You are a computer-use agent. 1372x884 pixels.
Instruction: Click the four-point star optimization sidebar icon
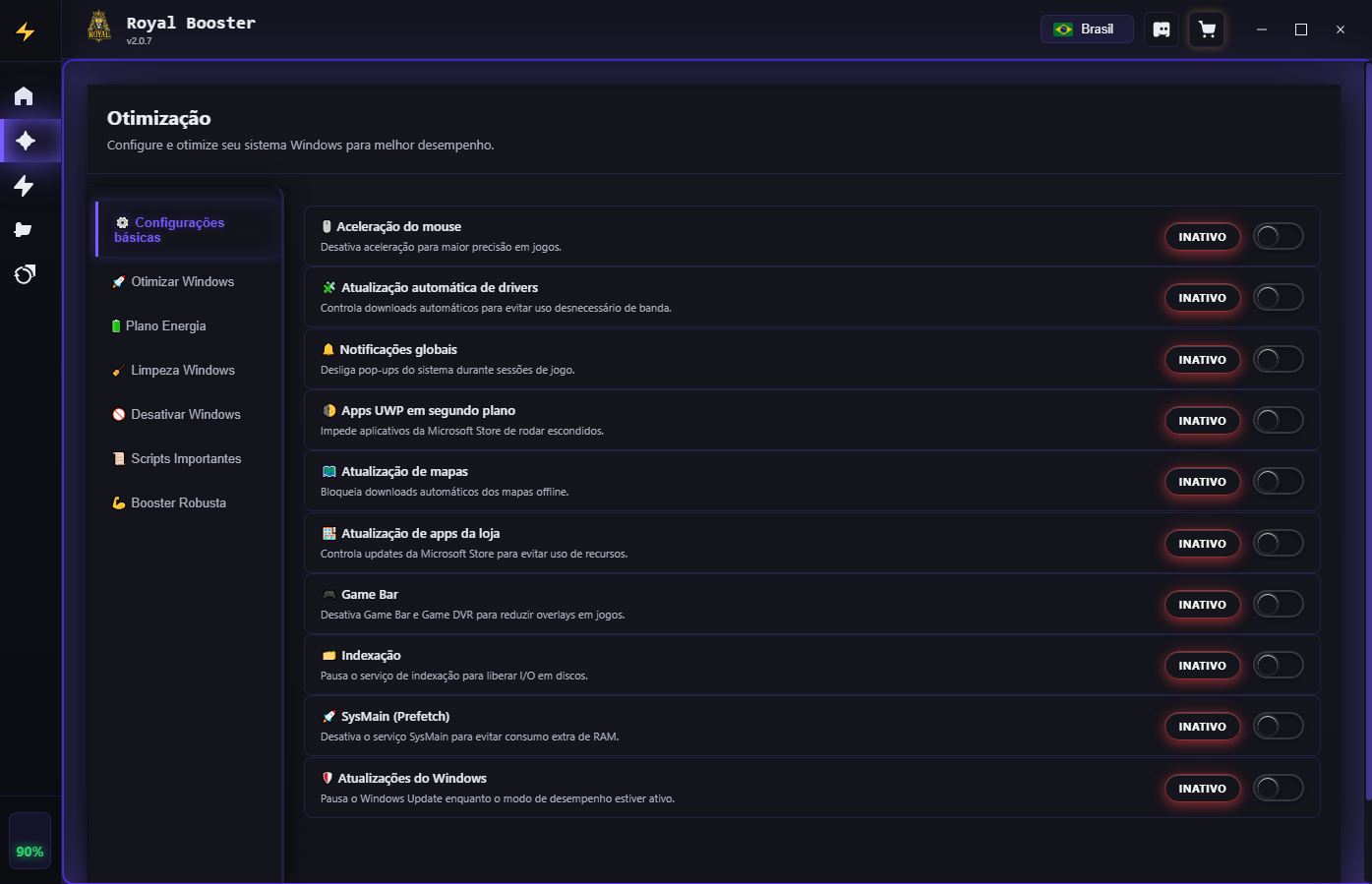tap(26, 141)
